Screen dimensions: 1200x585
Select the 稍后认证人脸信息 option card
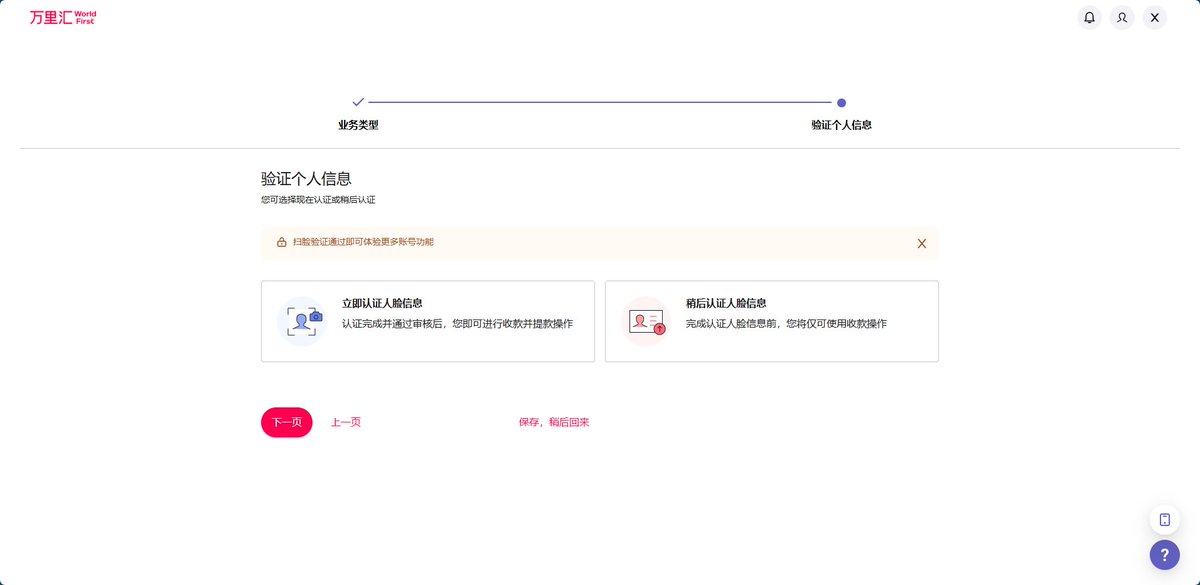tap(772, 321)
